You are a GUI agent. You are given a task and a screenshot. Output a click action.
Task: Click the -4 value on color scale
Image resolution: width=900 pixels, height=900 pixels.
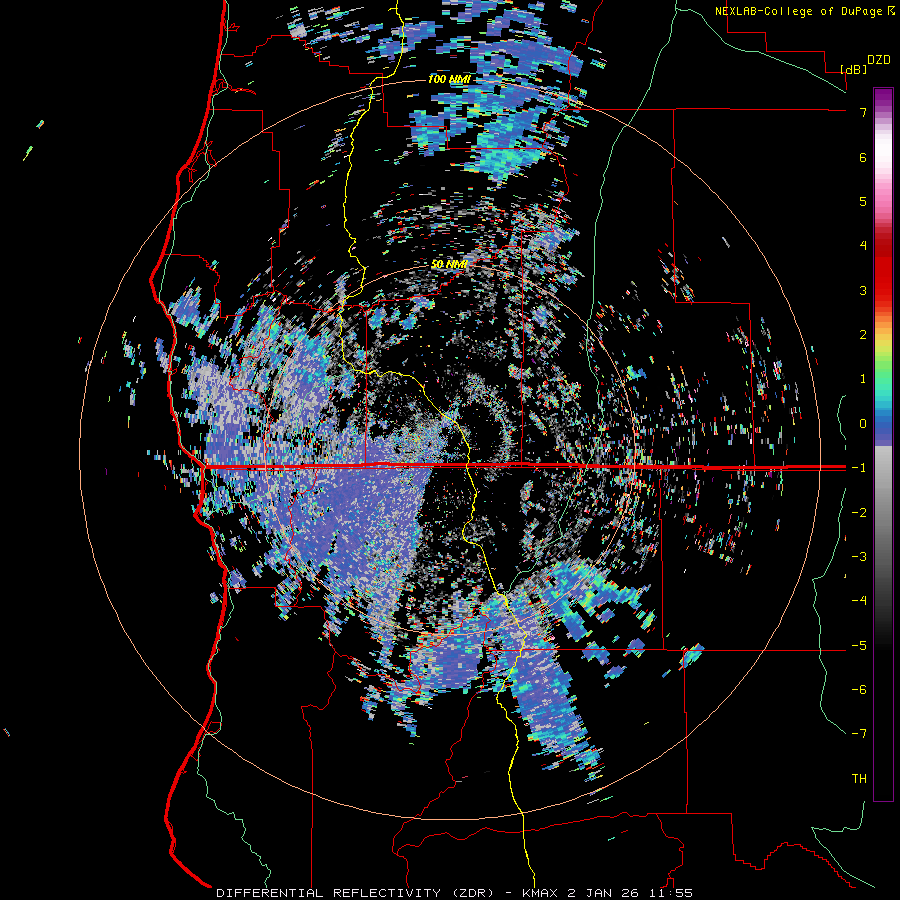click(x=859, y=600)
